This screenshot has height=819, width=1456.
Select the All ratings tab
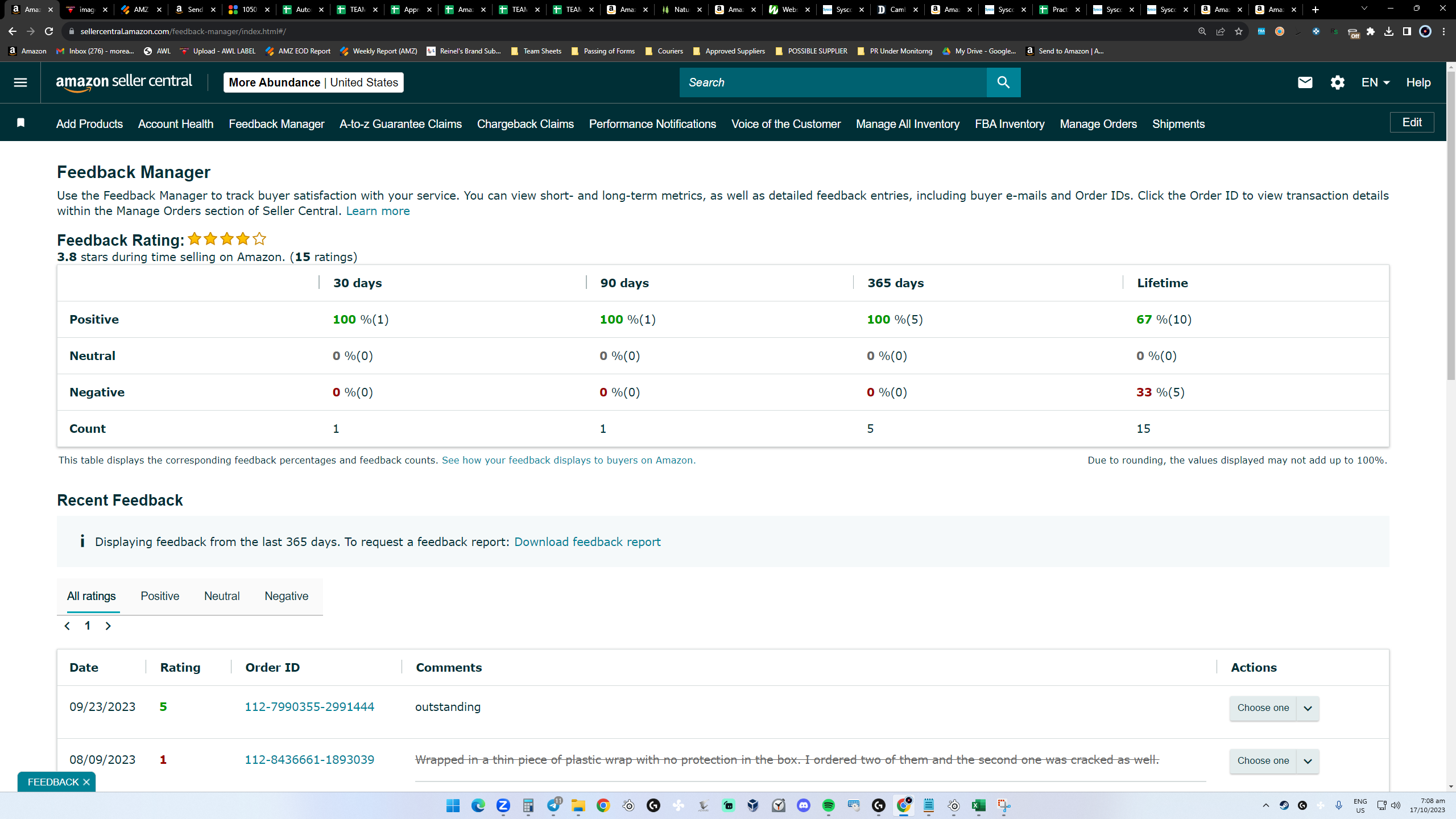[92, 596]
